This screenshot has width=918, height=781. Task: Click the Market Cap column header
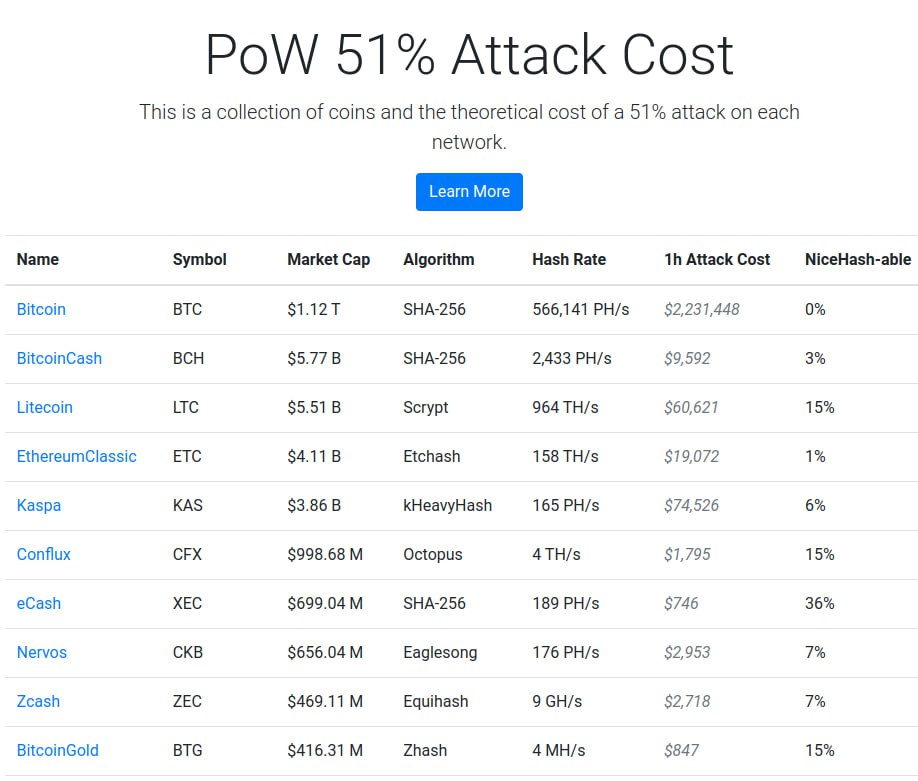point(328,260)
